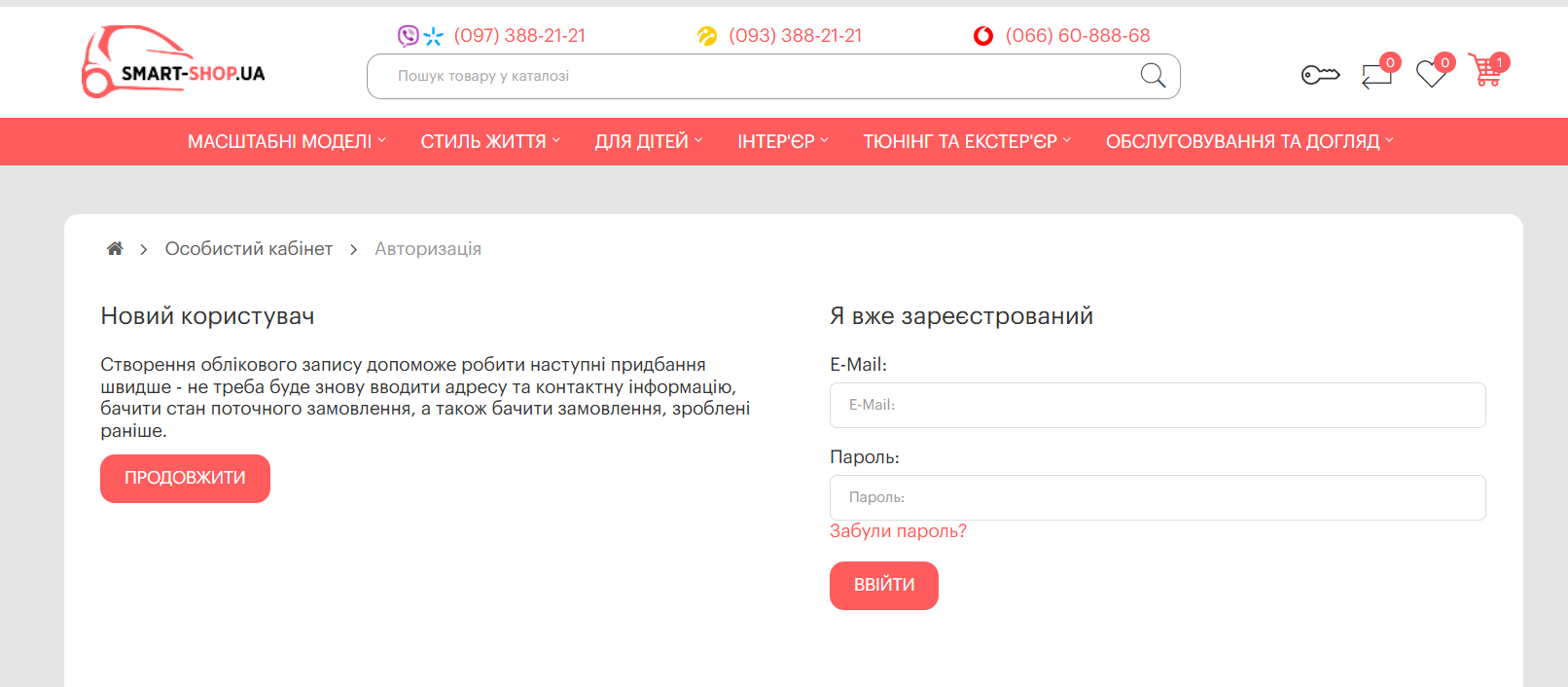
Task: Open ОБСЛУГОВУВАННЯ ТА ДОГЛЯД menu
Action: pyautogui.click(x=1249, y=142)
